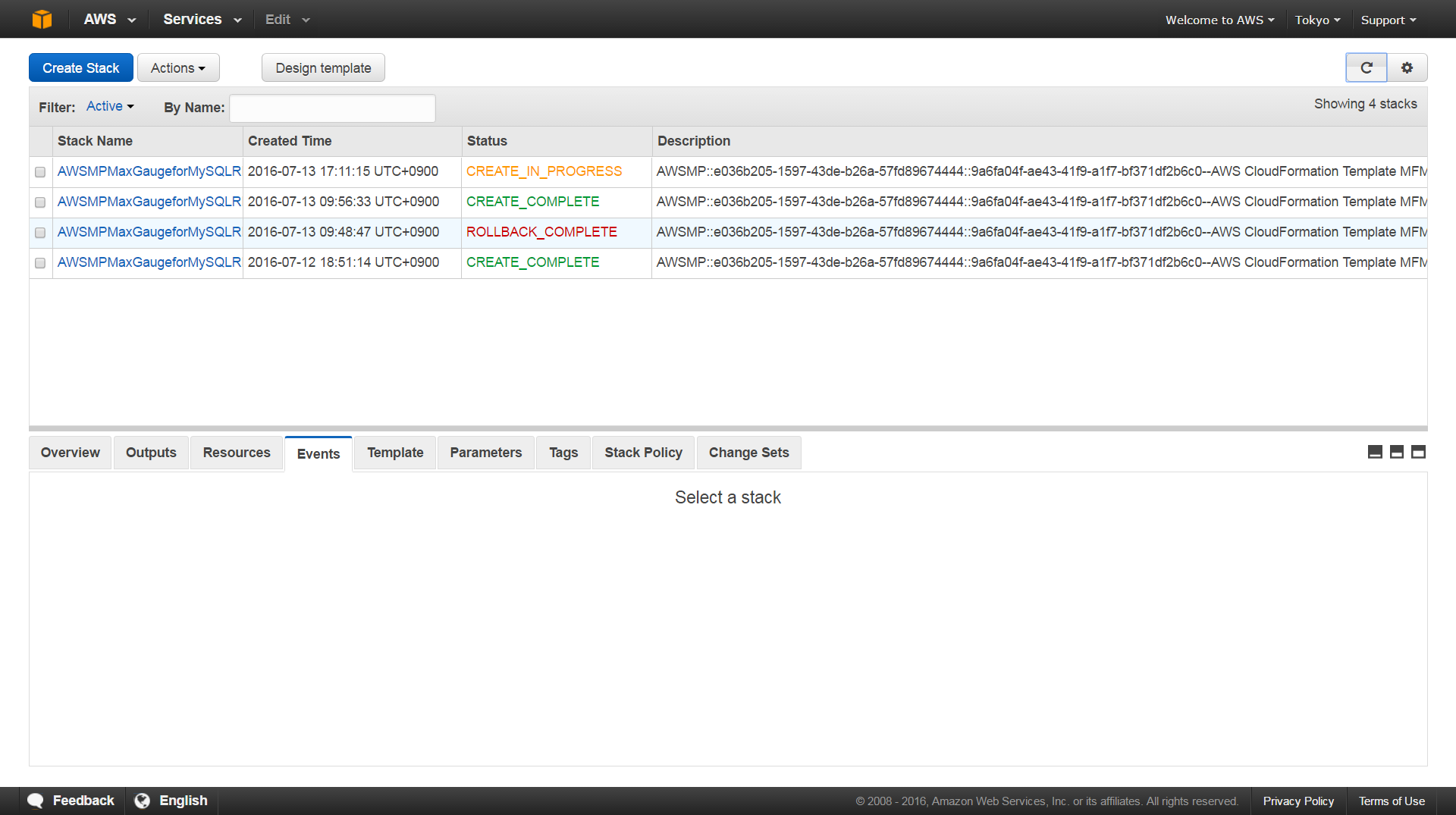Open the Terms of Use link
Image resolution: width=1456 pixels, height=815 pixels.
pos(1392,801)
